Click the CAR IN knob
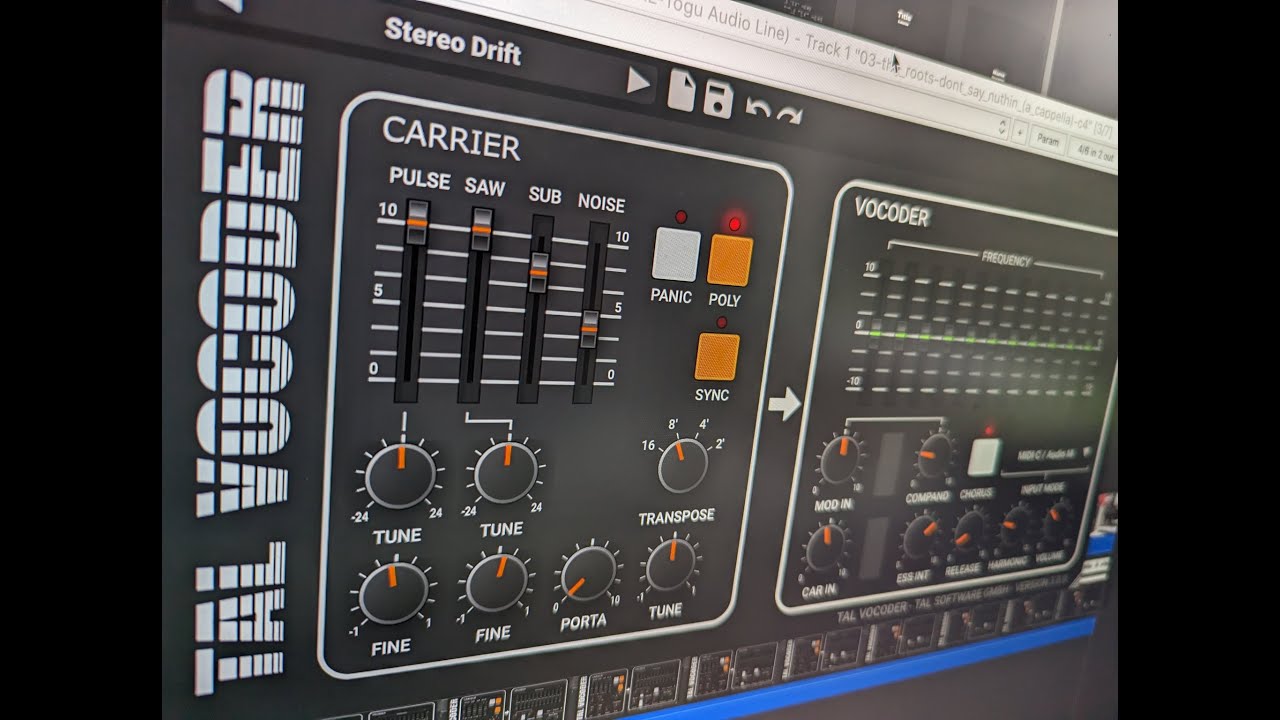Screen dimensions: 1280x720 [826, 548]
